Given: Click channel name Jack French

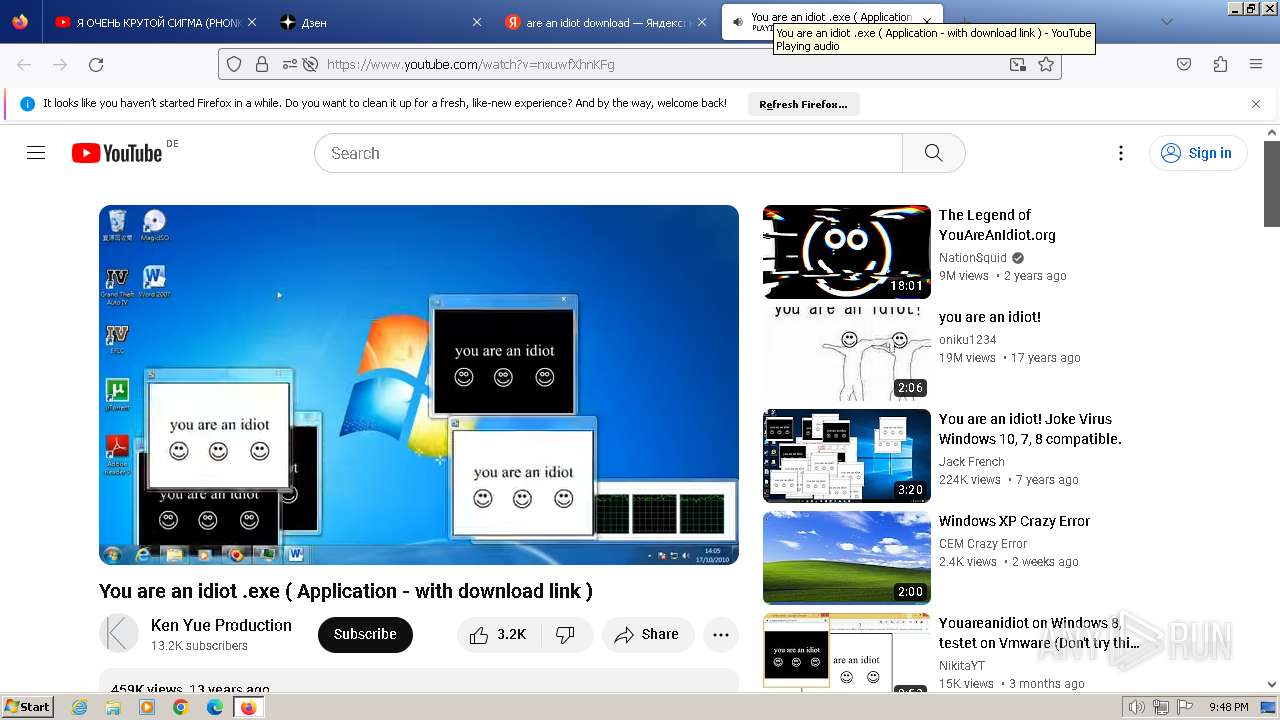Looking at the screenshot, I should 972,461.
